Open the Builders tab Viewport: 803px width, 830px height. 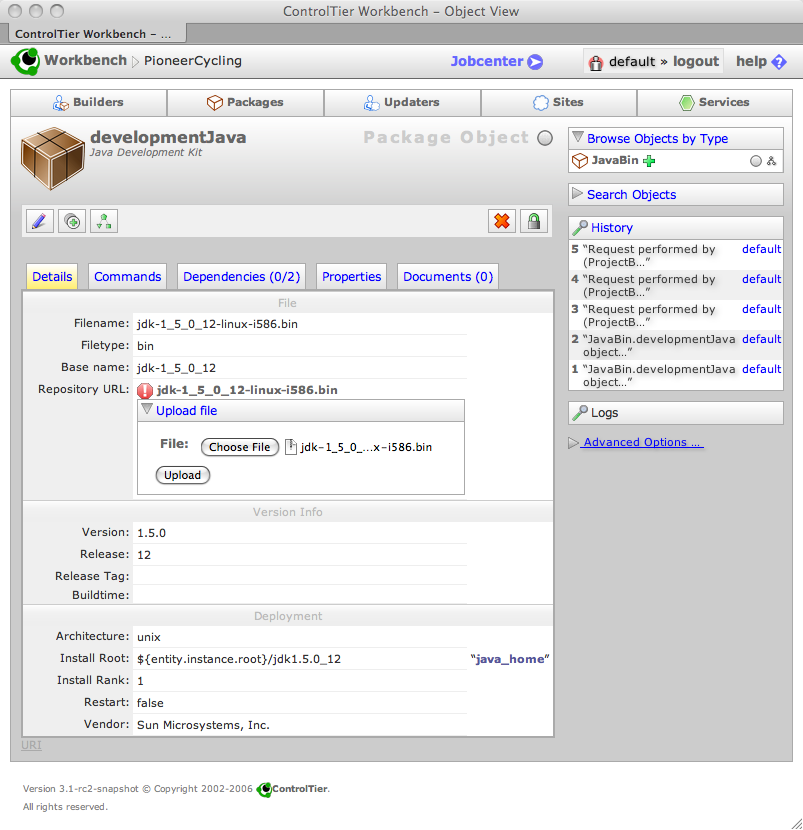[x=89, y=103]
